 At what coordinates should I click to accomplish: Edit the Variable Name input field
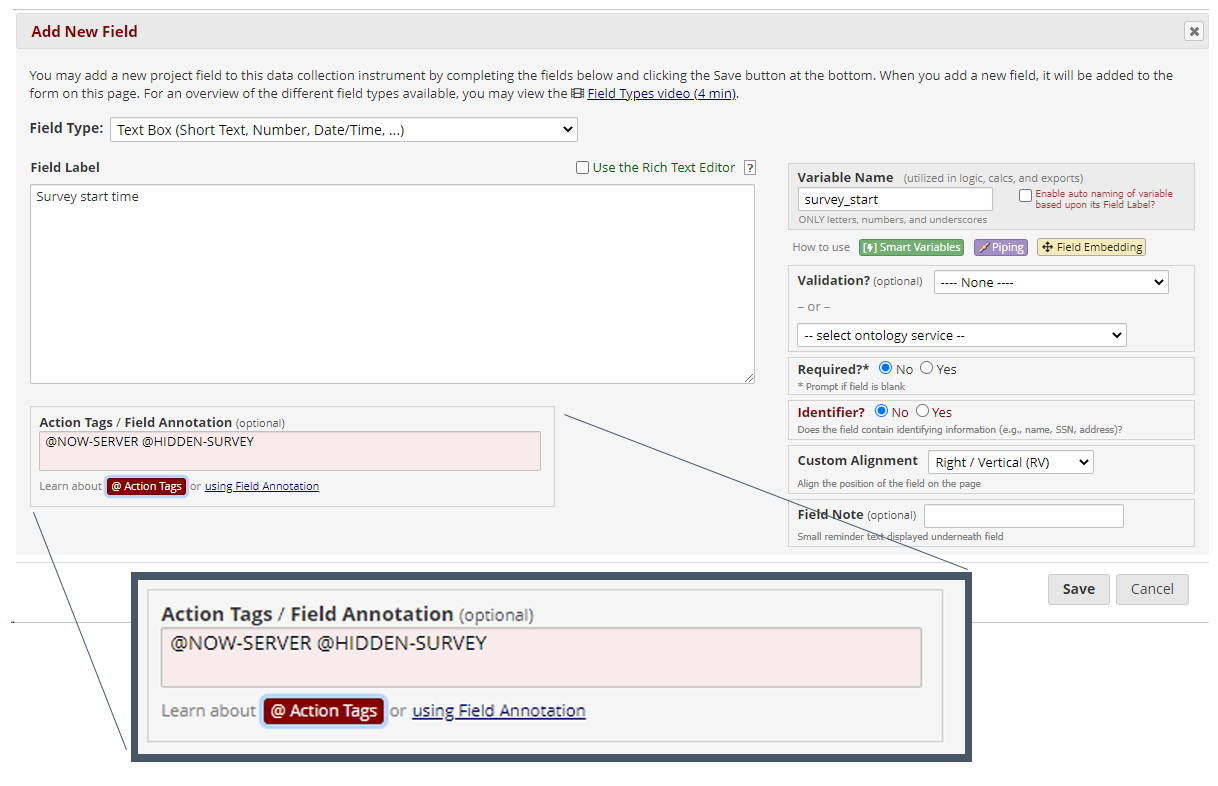[x=895, y=199]
